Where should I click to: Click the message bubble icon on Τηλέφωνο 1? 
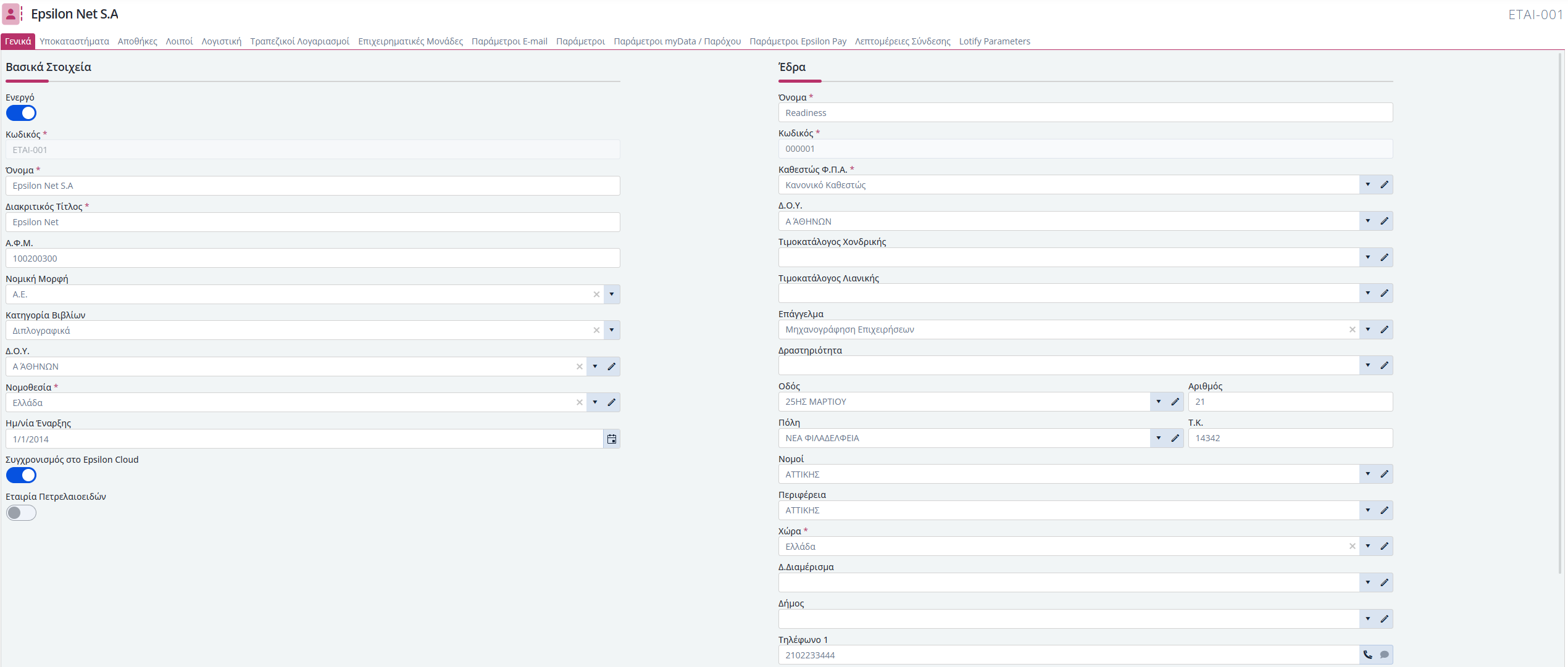(1385, 655)
